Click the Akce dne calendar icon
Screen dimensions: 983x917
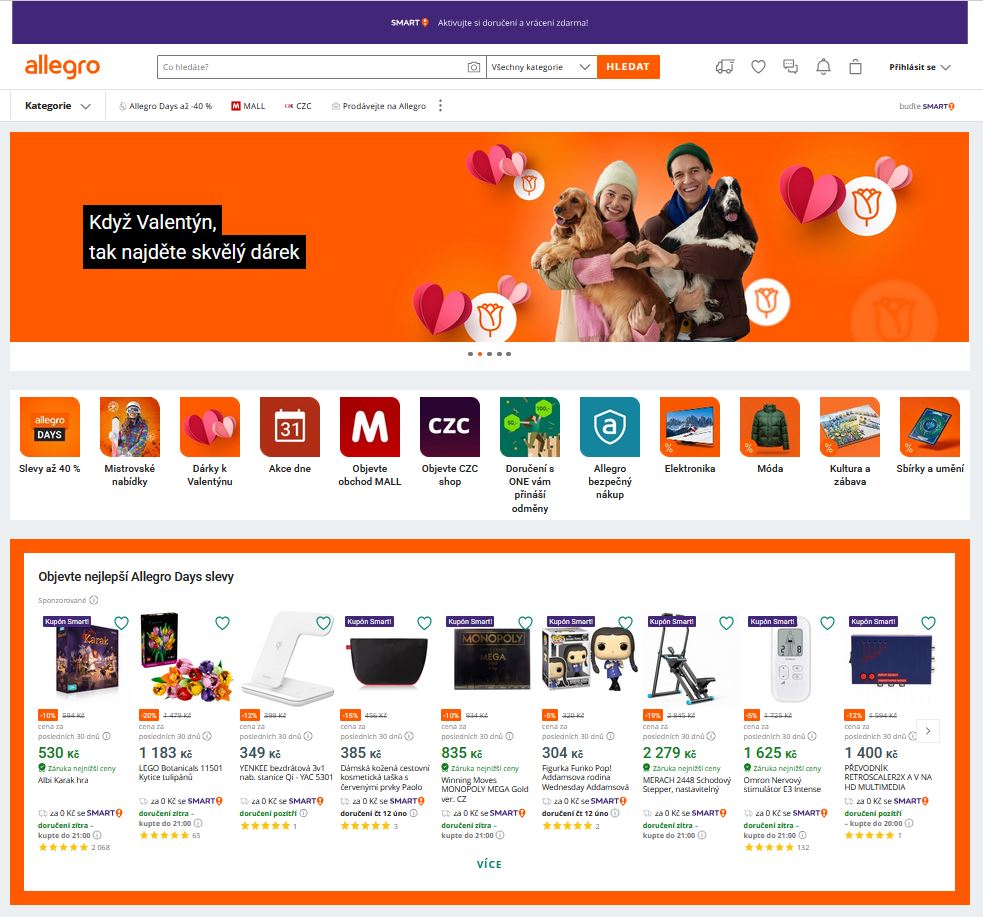coord(289,427)
